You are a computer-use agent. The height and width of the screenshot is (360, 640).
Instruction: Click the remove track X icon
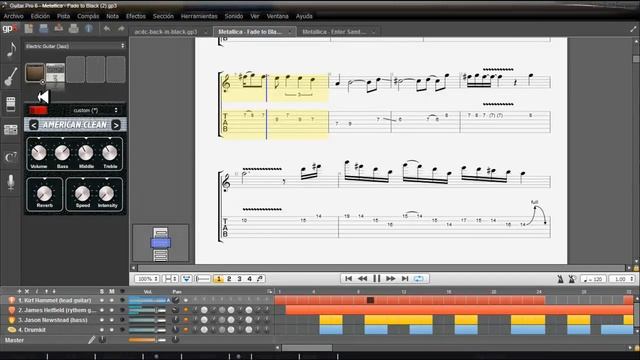pyautogui.click(x=27, y=291)
